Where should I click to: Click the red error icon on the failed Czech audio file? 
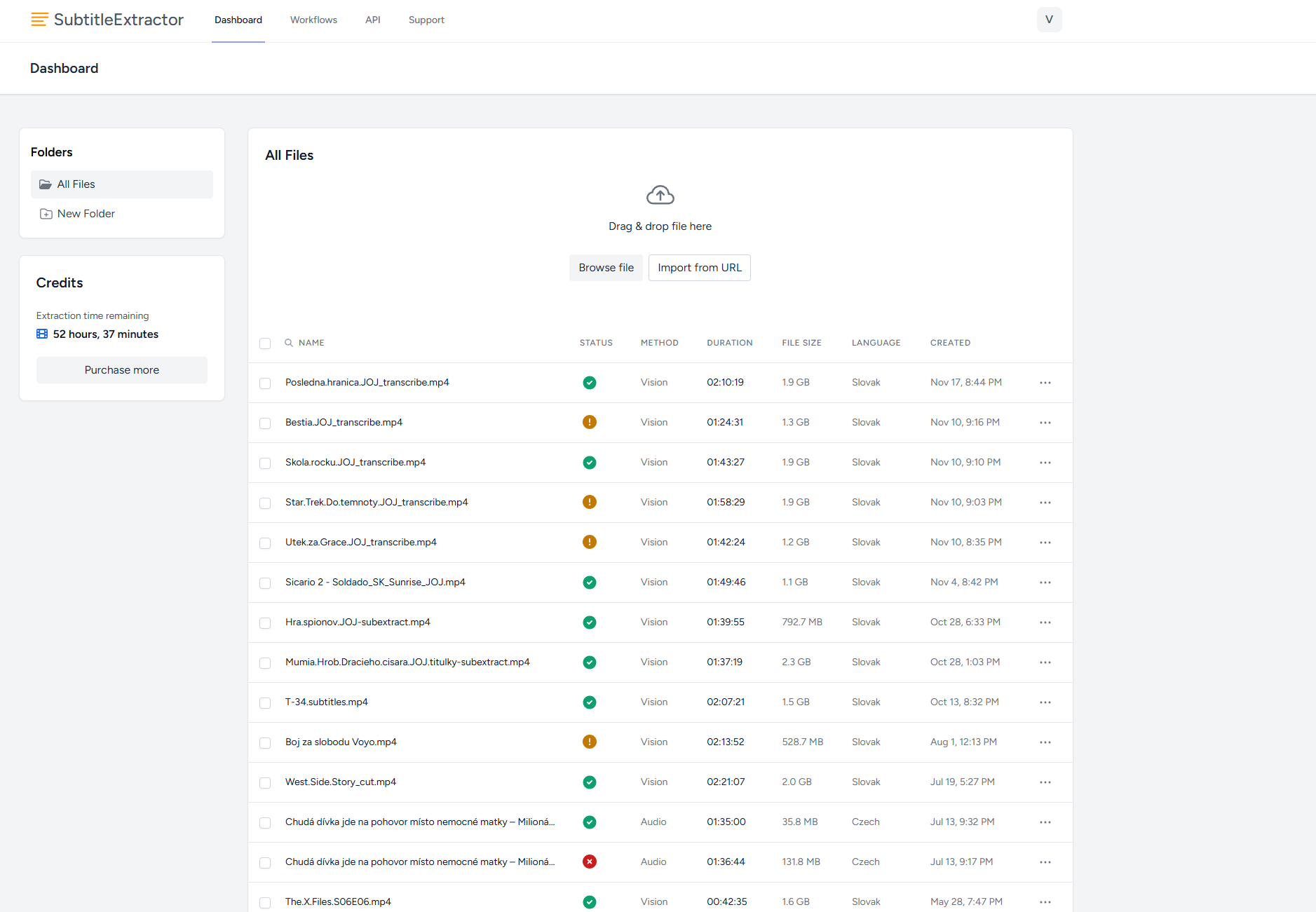click(x=590, y=862)
